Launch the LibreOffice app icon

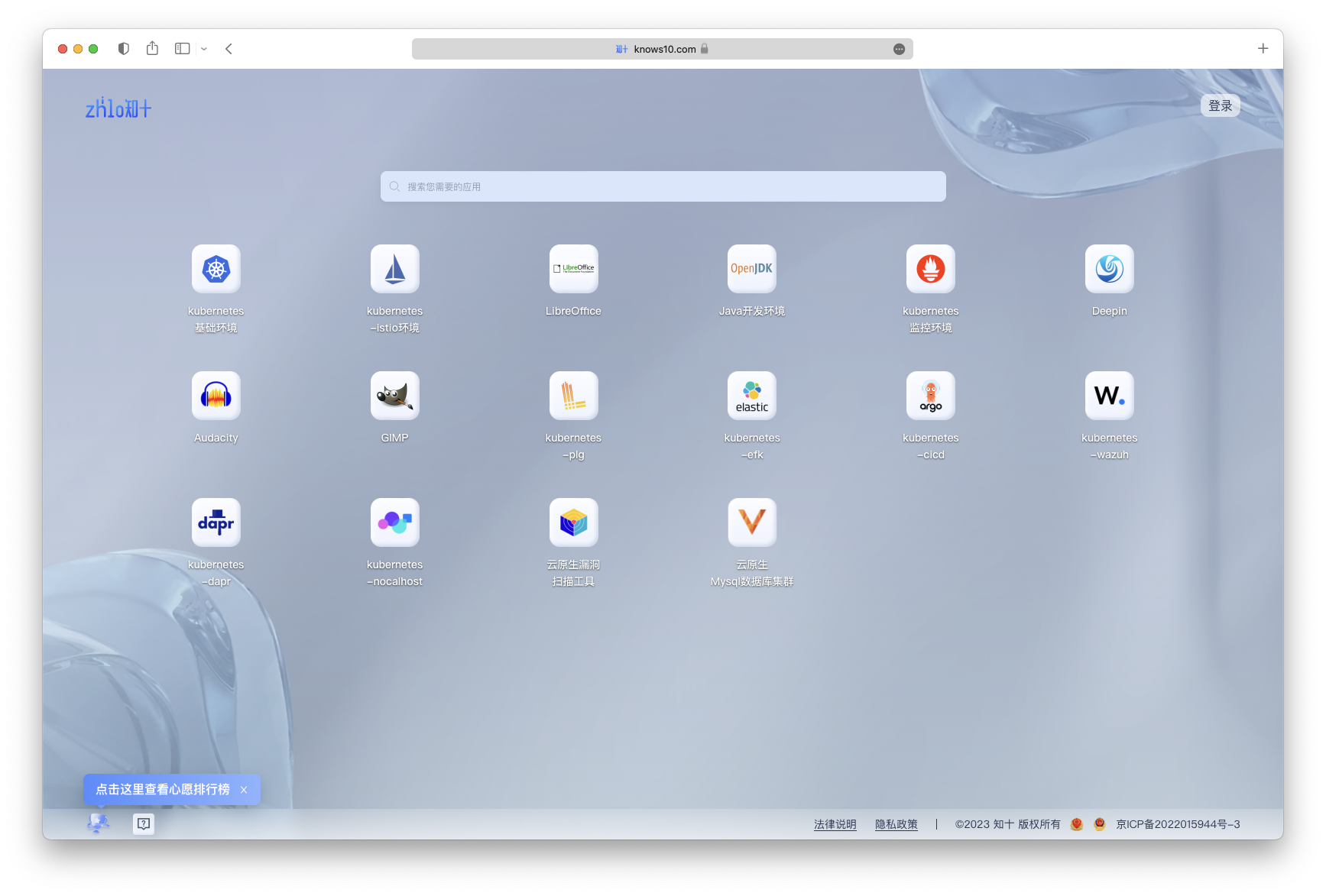coord(574,269)
